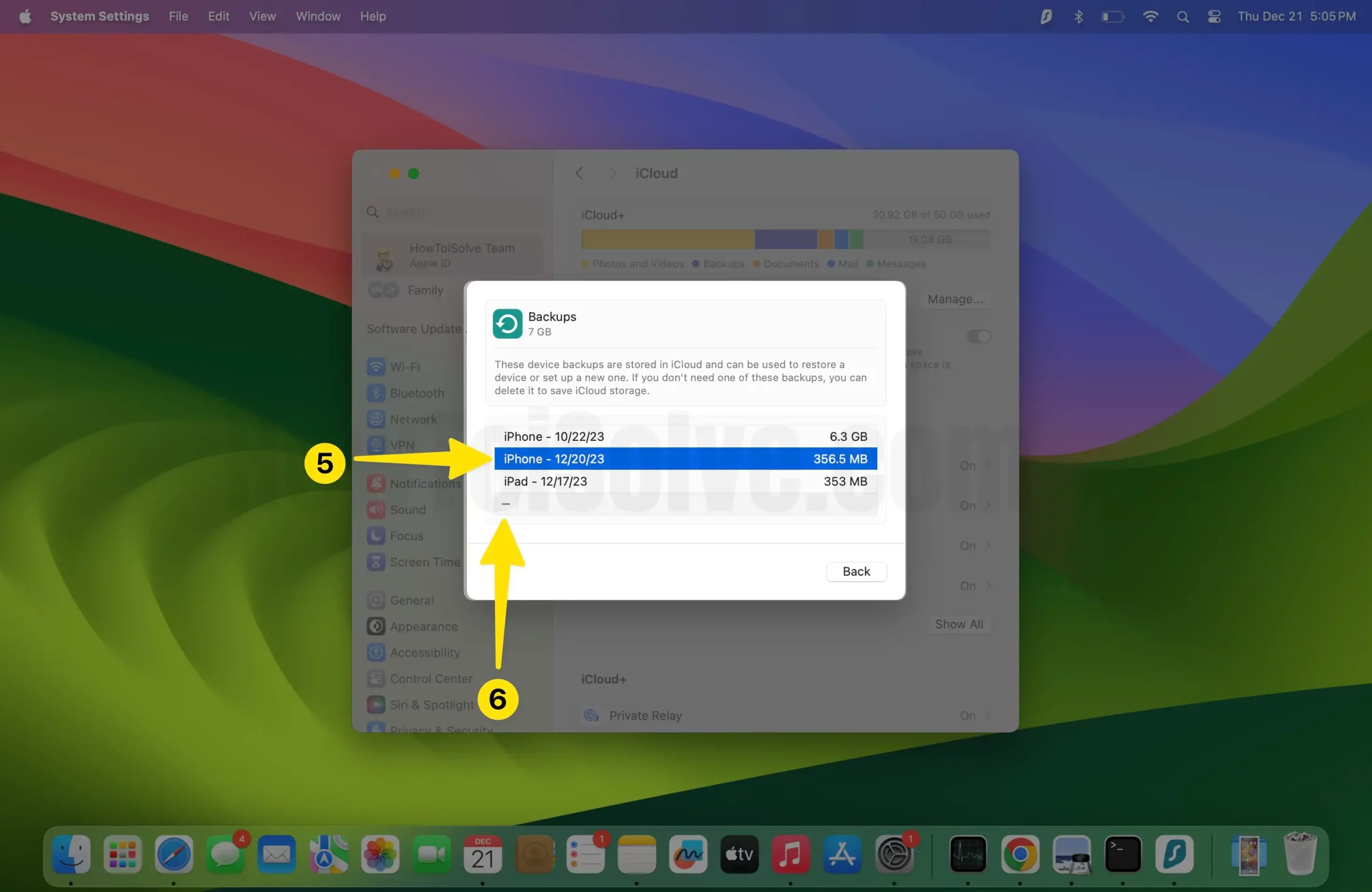Click the Backups icon in the dialog

[x=508, y=323]
